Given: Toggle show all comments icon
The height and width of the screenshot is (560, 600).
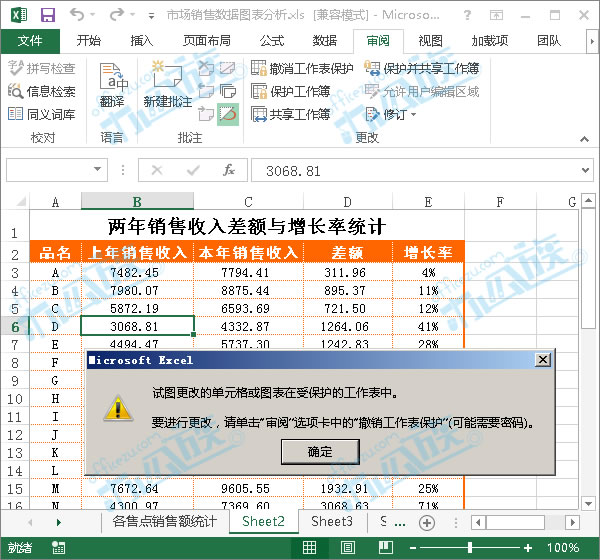Looking at the screenshot, I should click(x=228, y=91).
